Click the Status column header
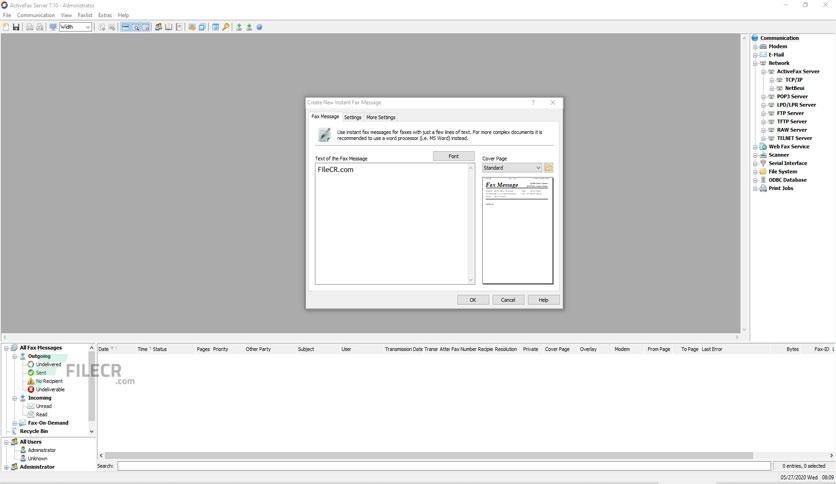This screenshot has height=484, width=836. [160, 349]
